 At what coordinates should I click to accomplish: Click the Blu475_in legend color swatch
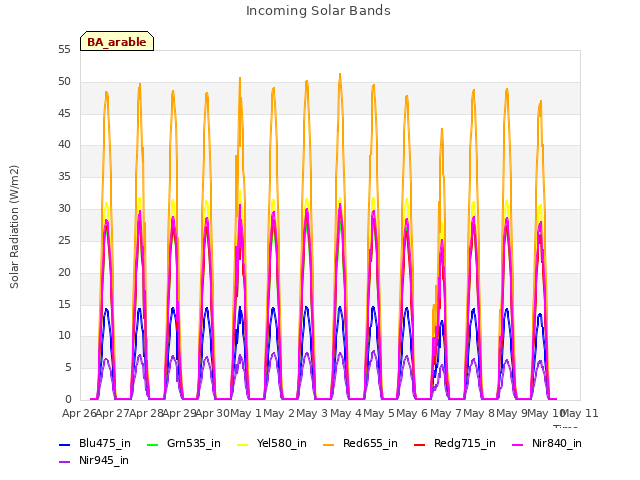click(x=64, y=445)
